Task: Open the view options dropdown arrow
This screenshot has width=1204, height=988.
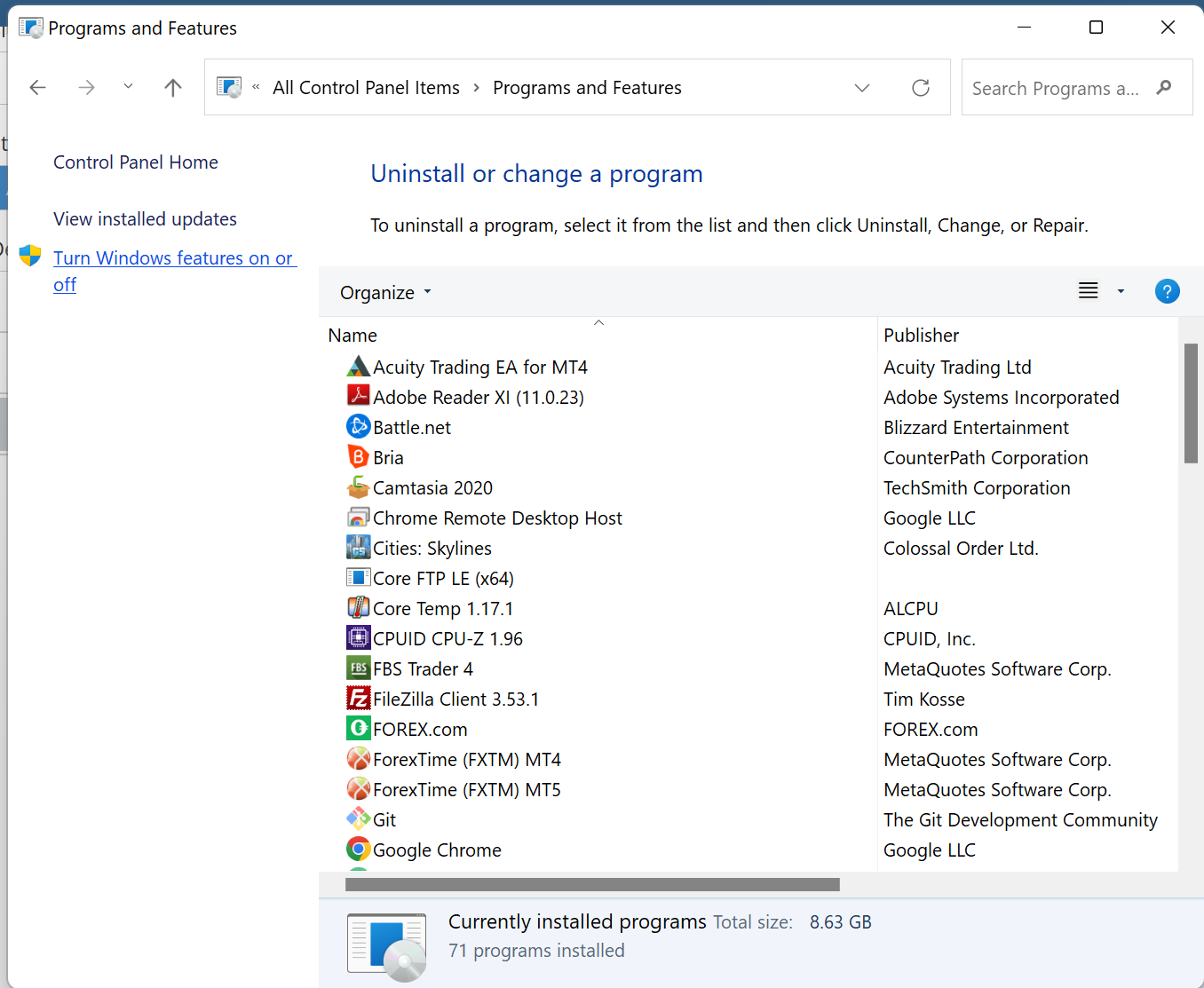Action: (x=1121, y=291)
